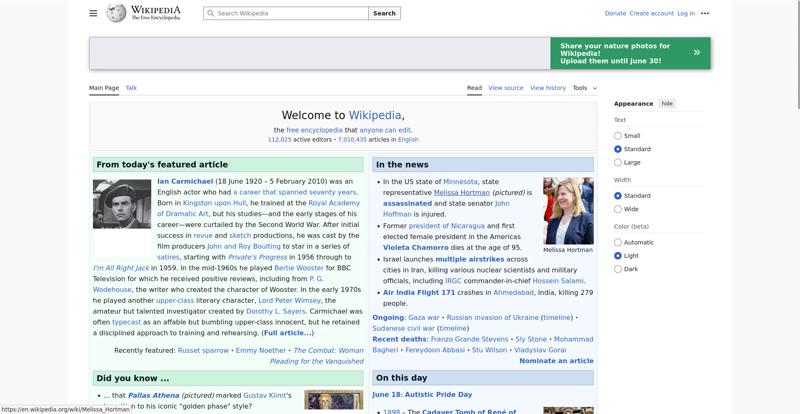Choose the Automatic color mode
800x414 pixels.
pyautogui.click(x=618, y=242)
